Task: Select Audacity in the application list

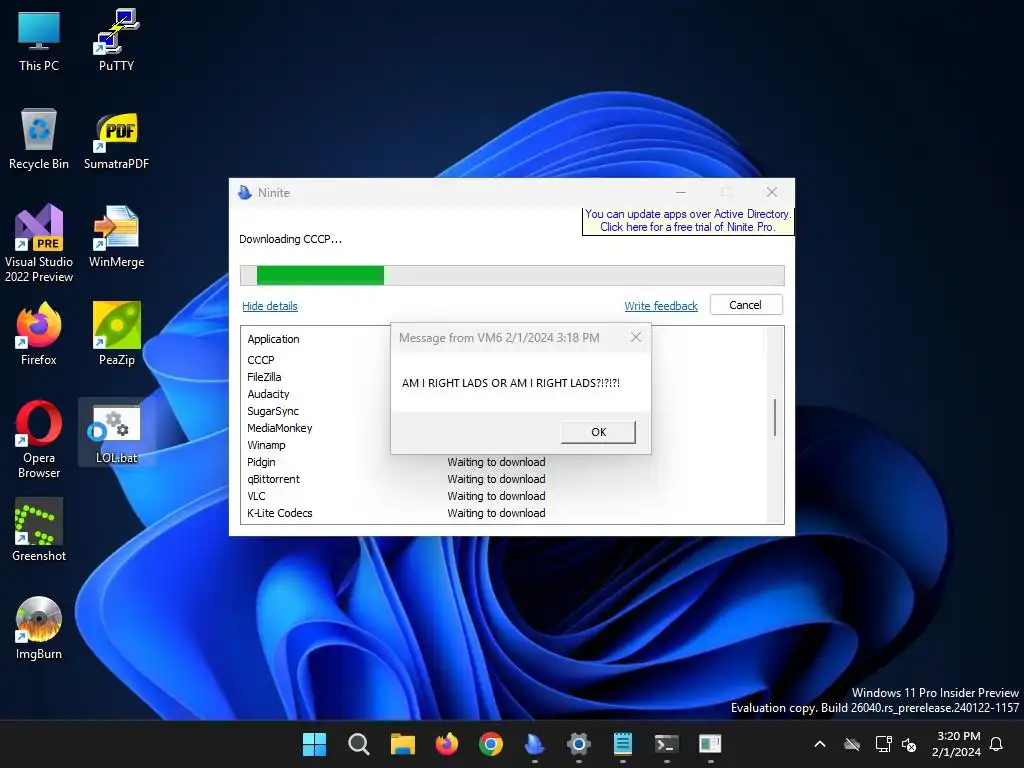Action: pos(268,394)
